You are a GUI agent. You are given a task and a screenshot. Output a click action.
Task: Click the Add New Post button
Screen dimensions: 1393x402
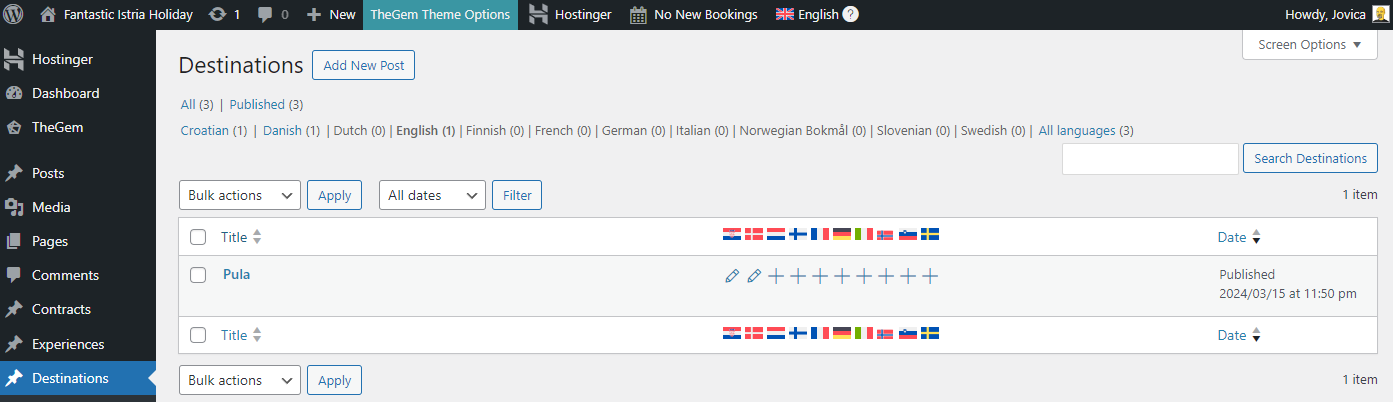363,65
